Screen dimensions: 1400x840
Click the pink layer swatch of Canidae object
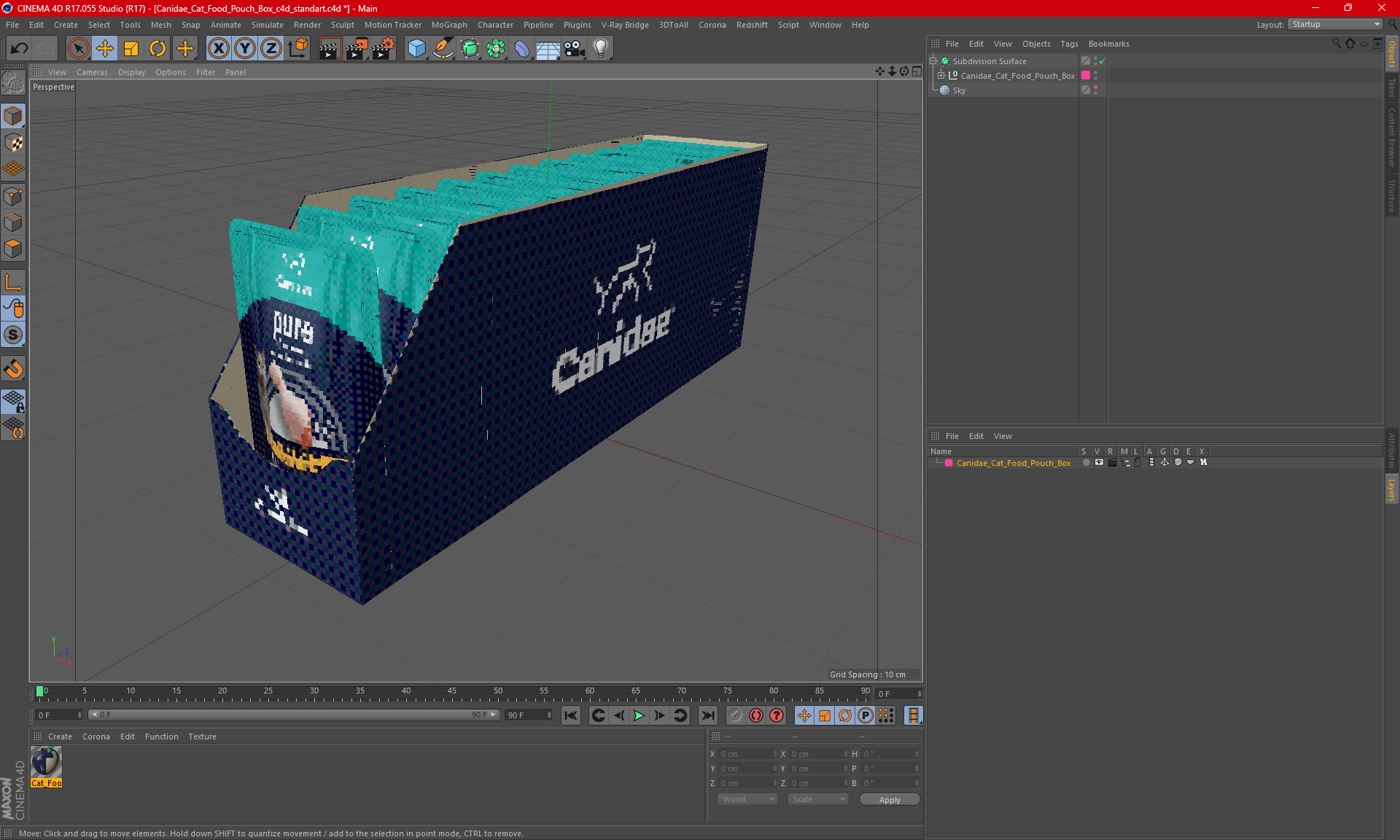pos(1086,76)
